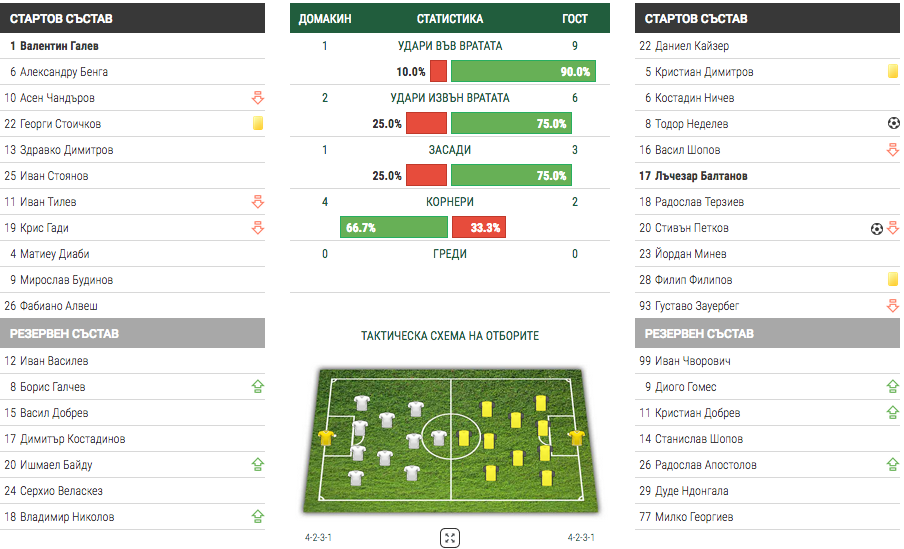Click Kristian Dimitrov's yellow card icon

pyautogui.click(x=893, y=72)
